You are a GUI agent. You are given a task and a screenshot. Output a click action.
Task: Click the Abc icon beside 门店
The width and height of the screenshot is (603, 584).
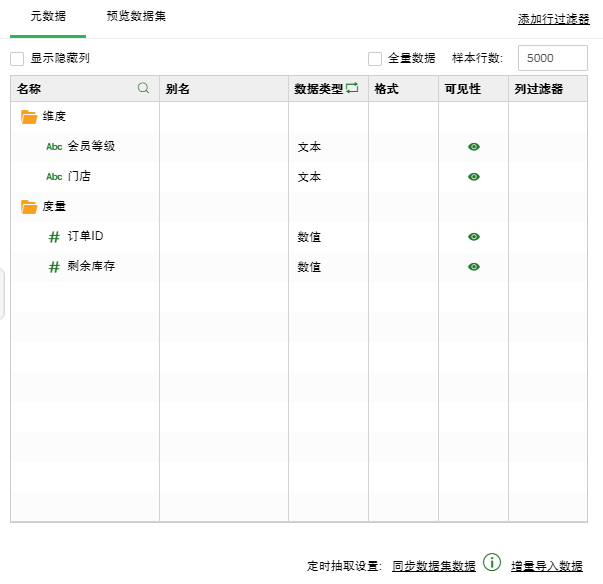(54, 177)
